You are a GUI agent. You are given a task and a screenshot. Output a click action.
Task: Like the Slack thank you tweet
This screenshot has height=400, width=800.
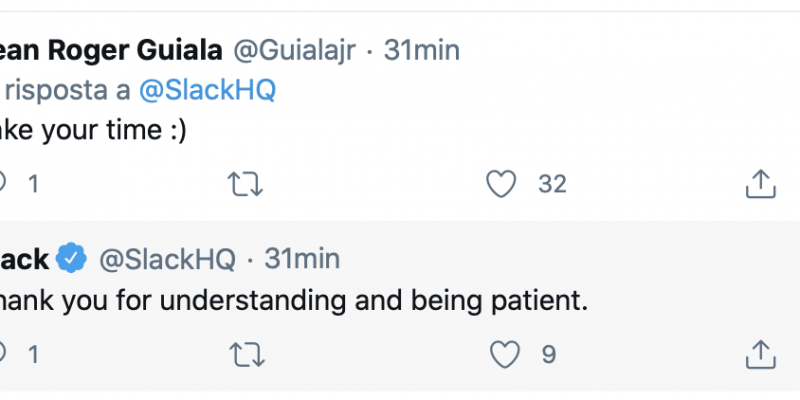[x=505, y=355]
